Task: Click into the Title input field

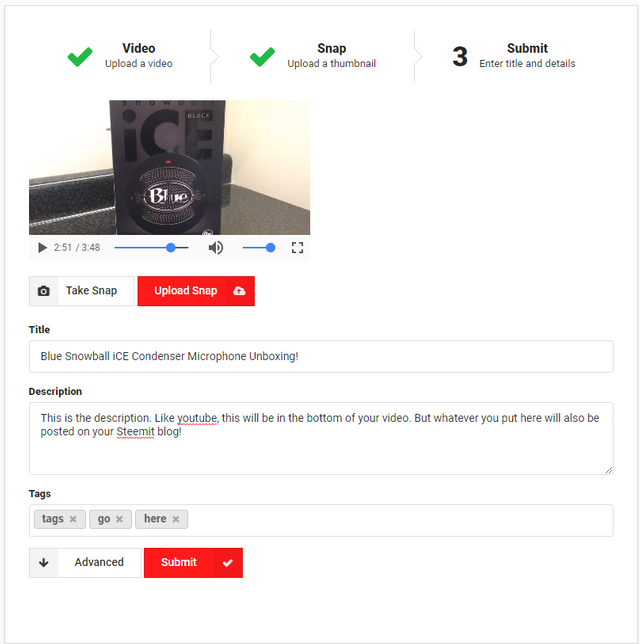Action: pyautogui.click(x=321, y=356)
